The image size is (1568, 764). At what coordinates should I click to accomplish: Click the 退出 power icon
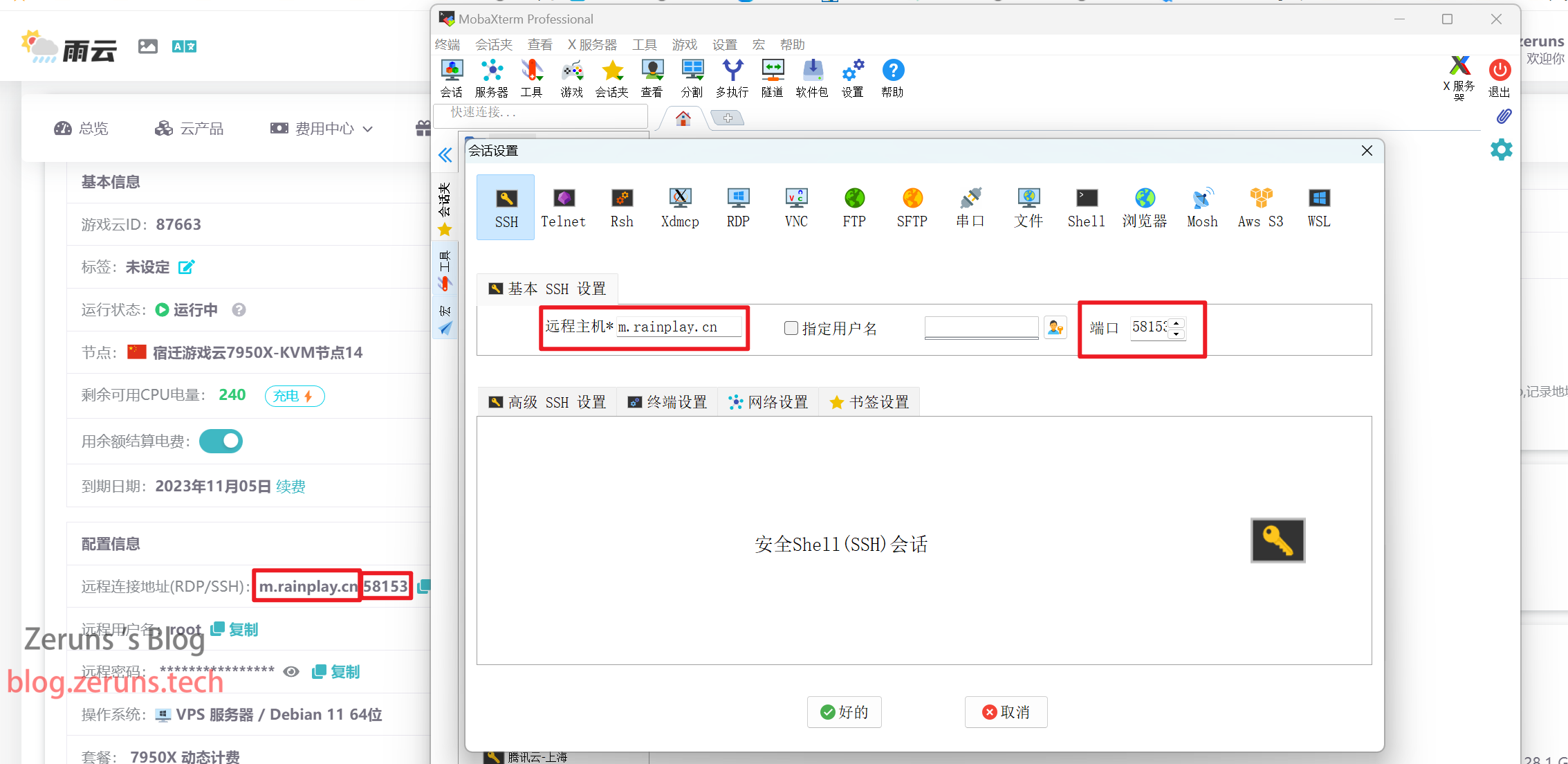[x=1500, y=78]
